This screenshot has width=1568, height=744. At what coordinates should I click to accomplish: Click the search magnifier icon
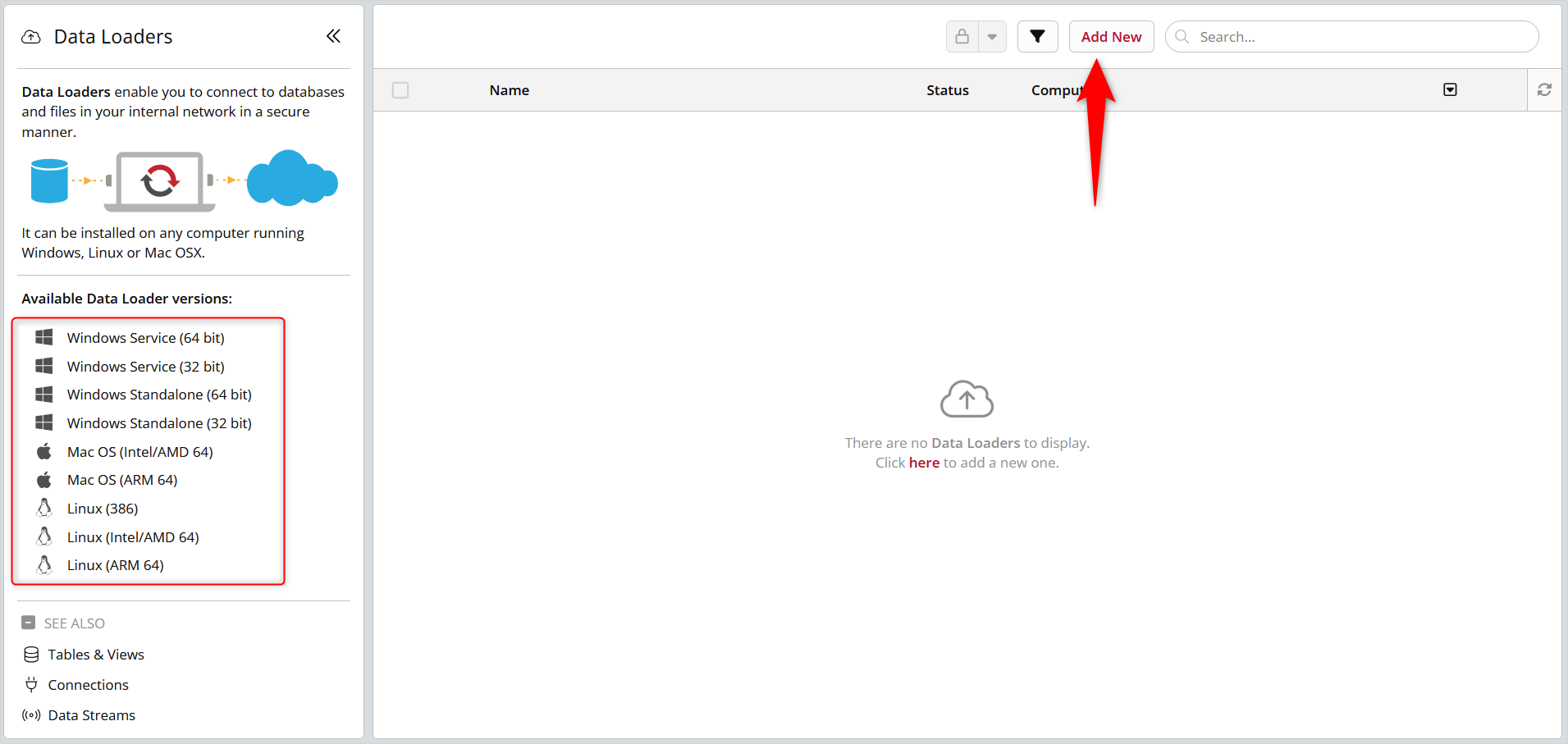click(x=1182, y=37)
